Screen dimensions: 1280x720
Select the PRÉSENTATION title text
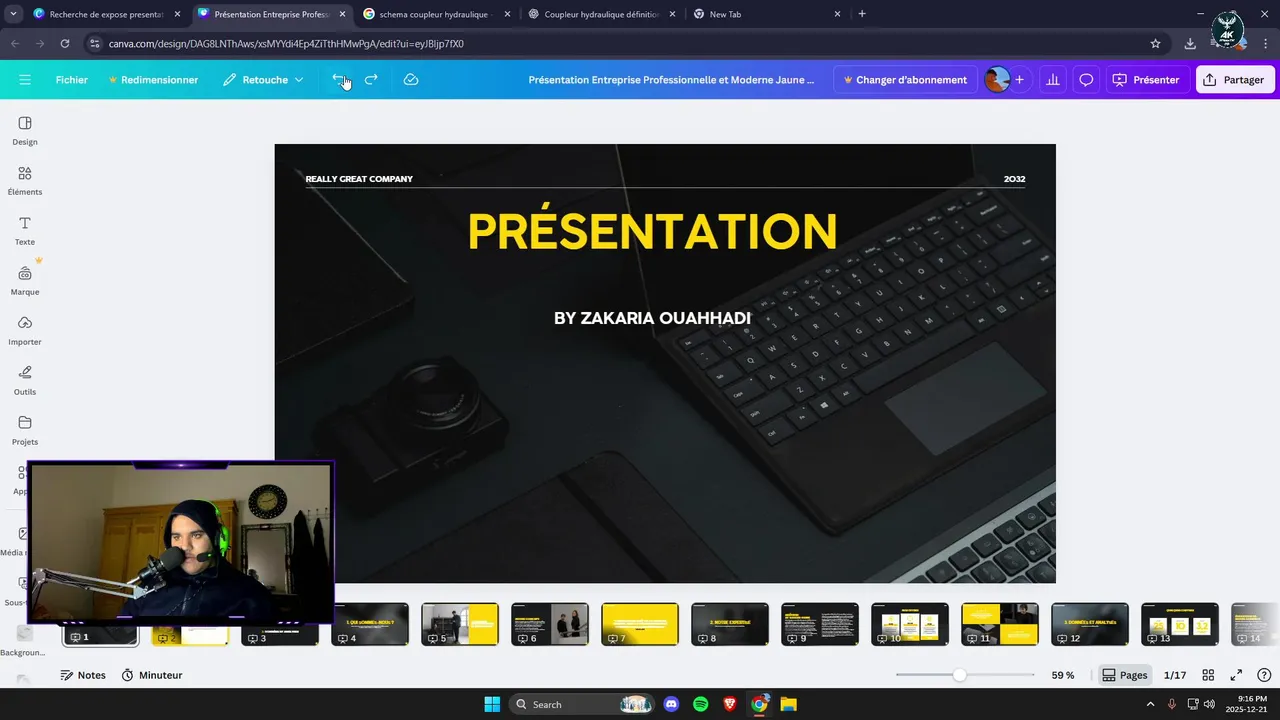point(652,231)
